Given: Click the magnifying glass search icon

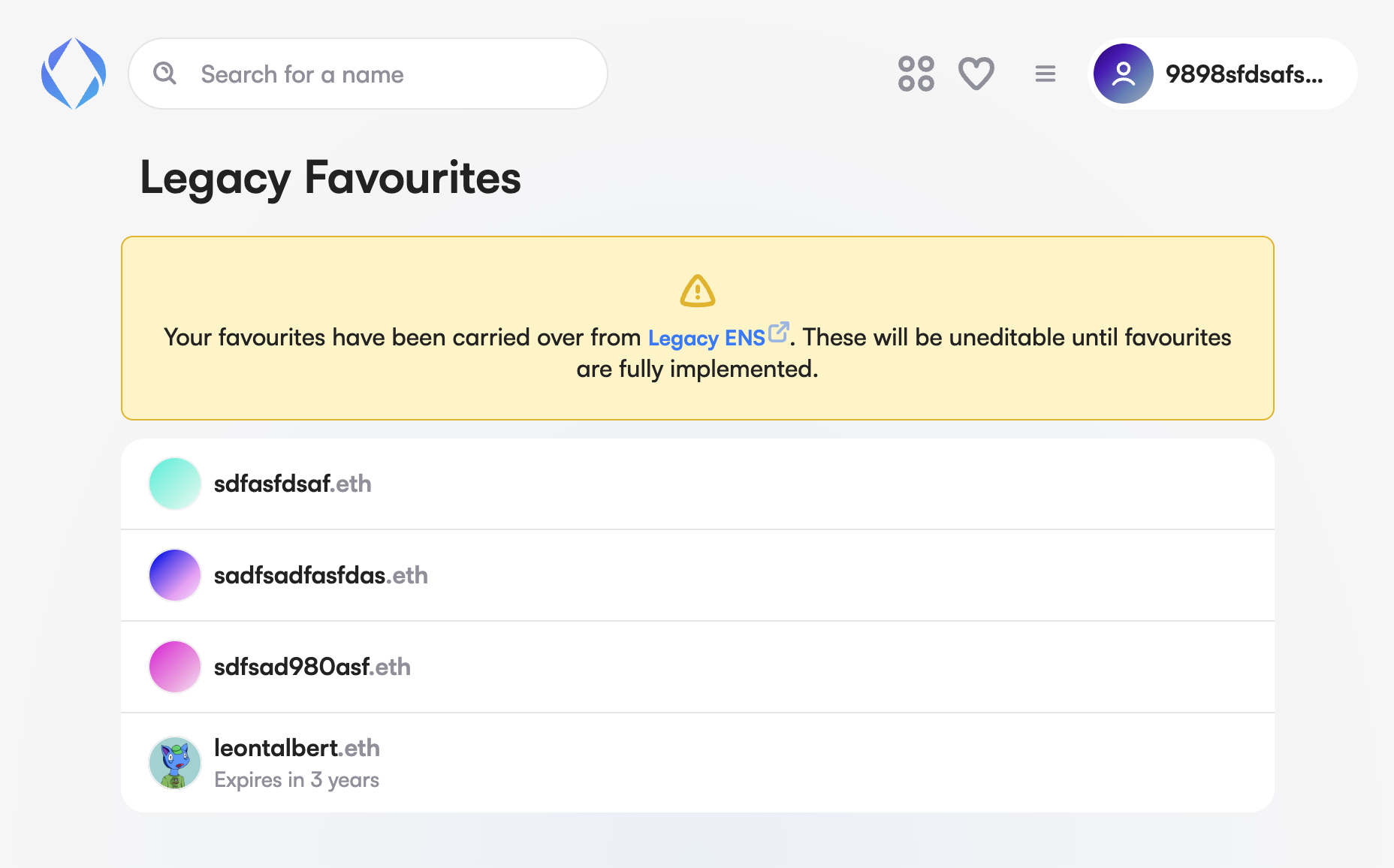Looking at the screenshot, I should 165,74.
